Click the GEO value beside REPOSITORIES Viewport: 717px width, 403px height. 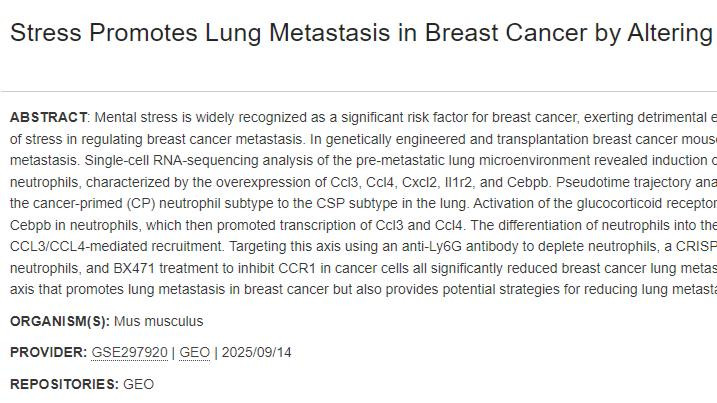tap(138, 383)
